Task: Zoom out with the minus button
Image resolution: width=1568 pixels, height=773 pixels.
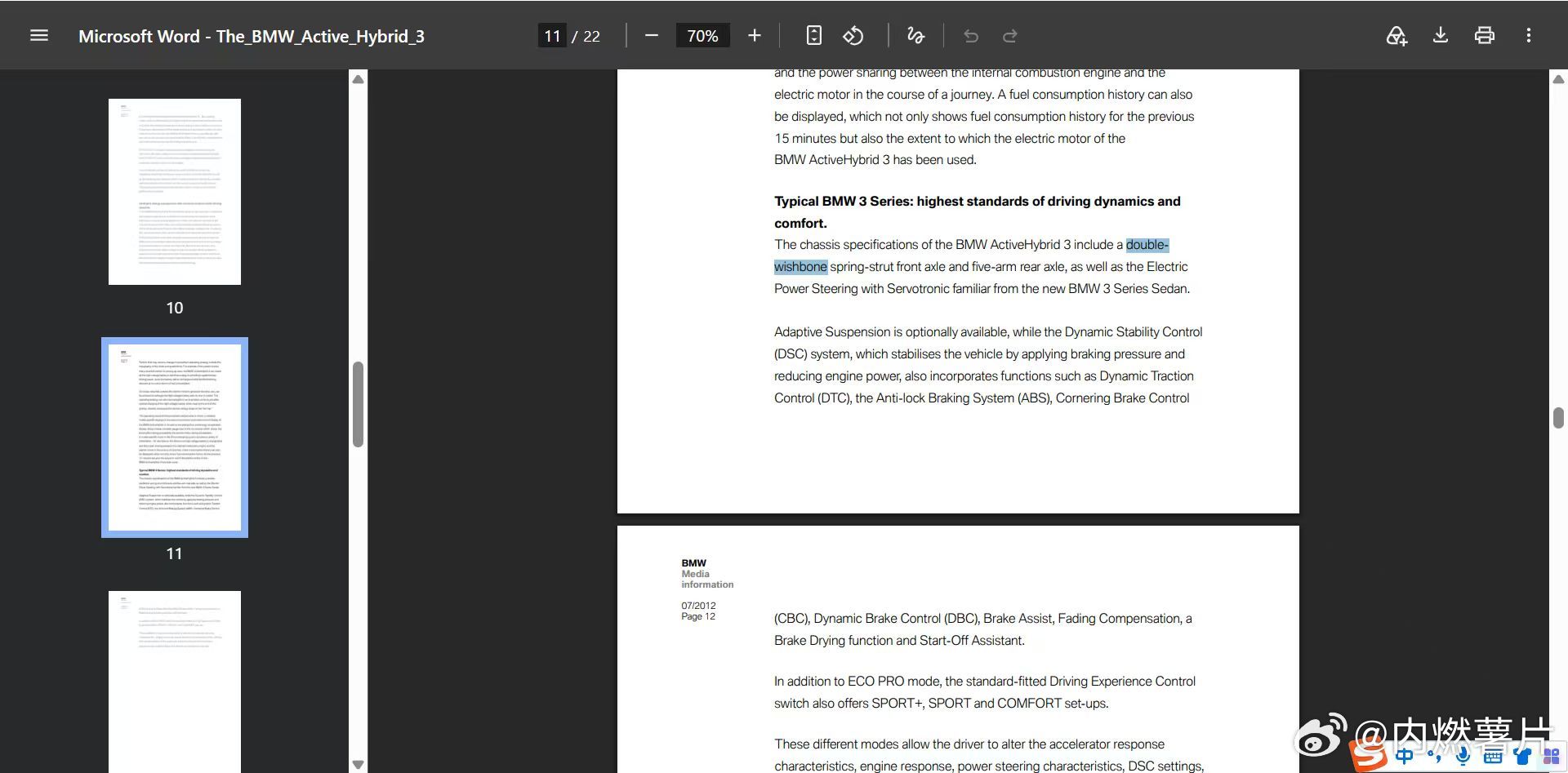Action: 651,36
